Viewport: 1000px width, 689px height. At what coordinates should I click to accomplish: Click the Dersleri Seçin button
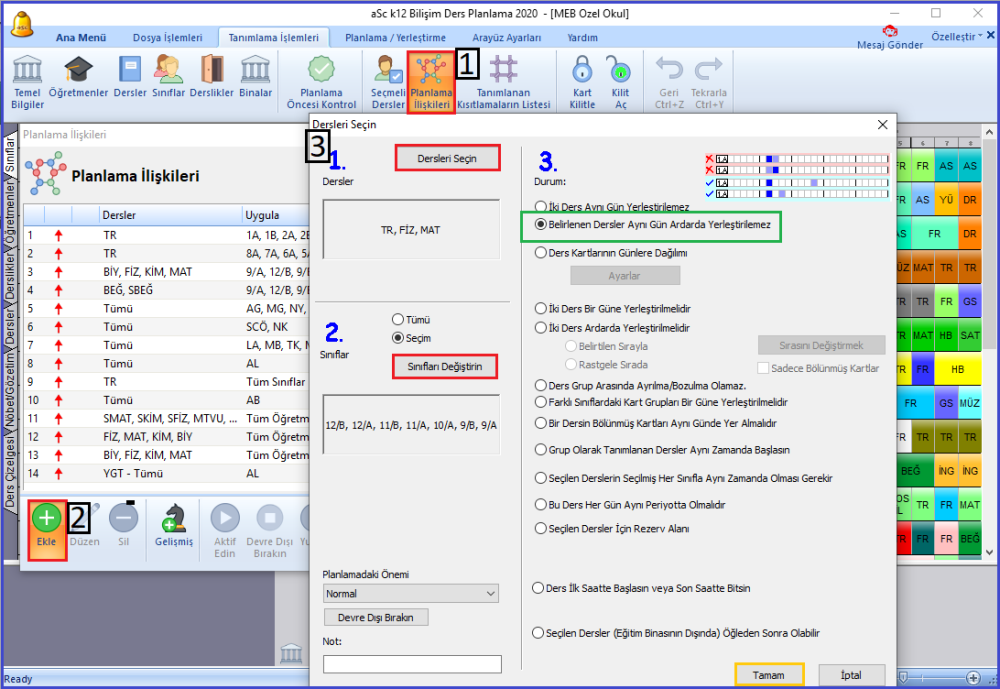click(447, 158)
